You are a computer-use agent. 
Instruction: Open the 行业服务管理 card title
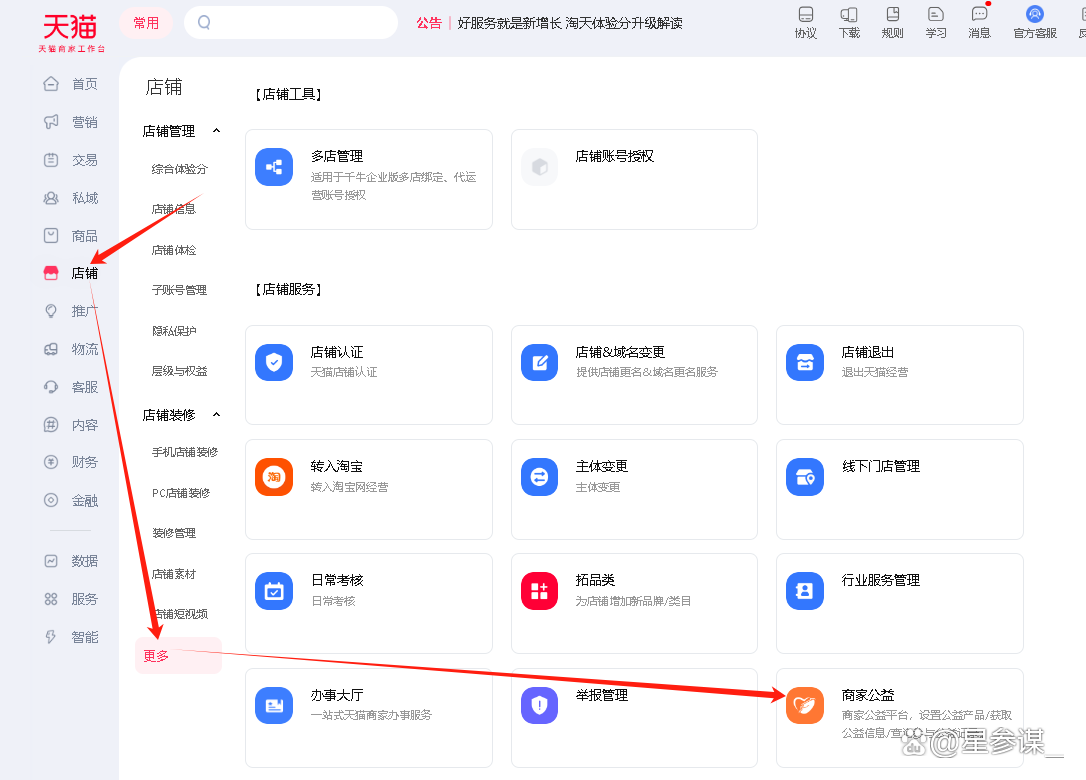point(880,580)
